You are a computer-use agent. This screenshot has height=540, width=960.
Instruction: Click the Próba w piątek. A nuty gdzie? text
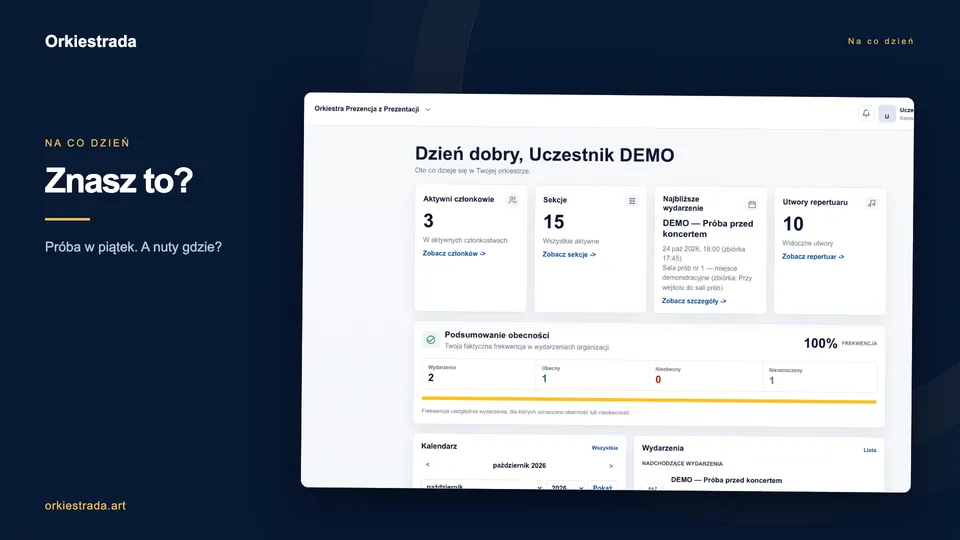pos(133,247)
